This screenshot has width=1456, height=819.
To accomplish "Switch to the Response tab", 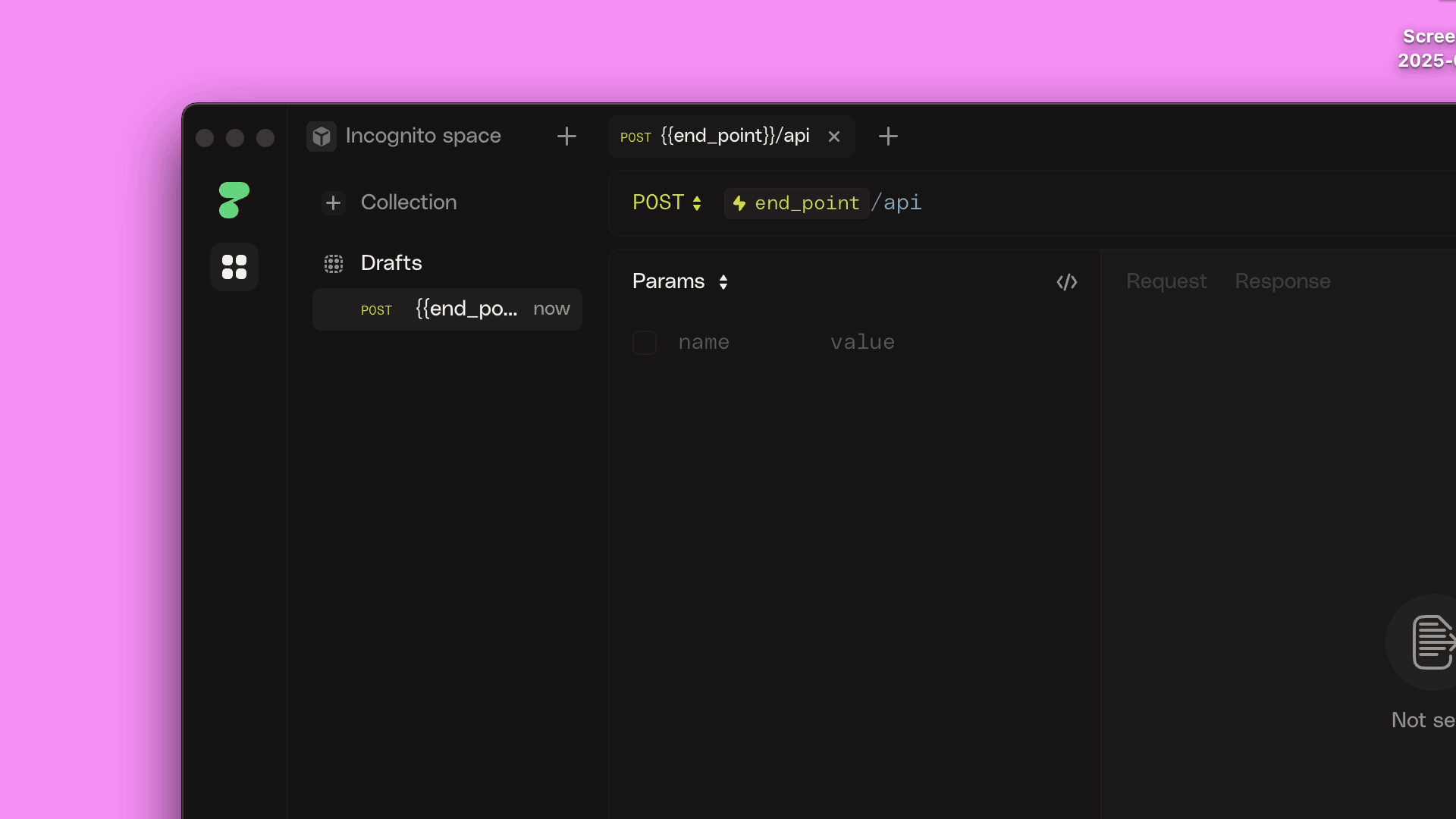I will [x=1283, y=282].
